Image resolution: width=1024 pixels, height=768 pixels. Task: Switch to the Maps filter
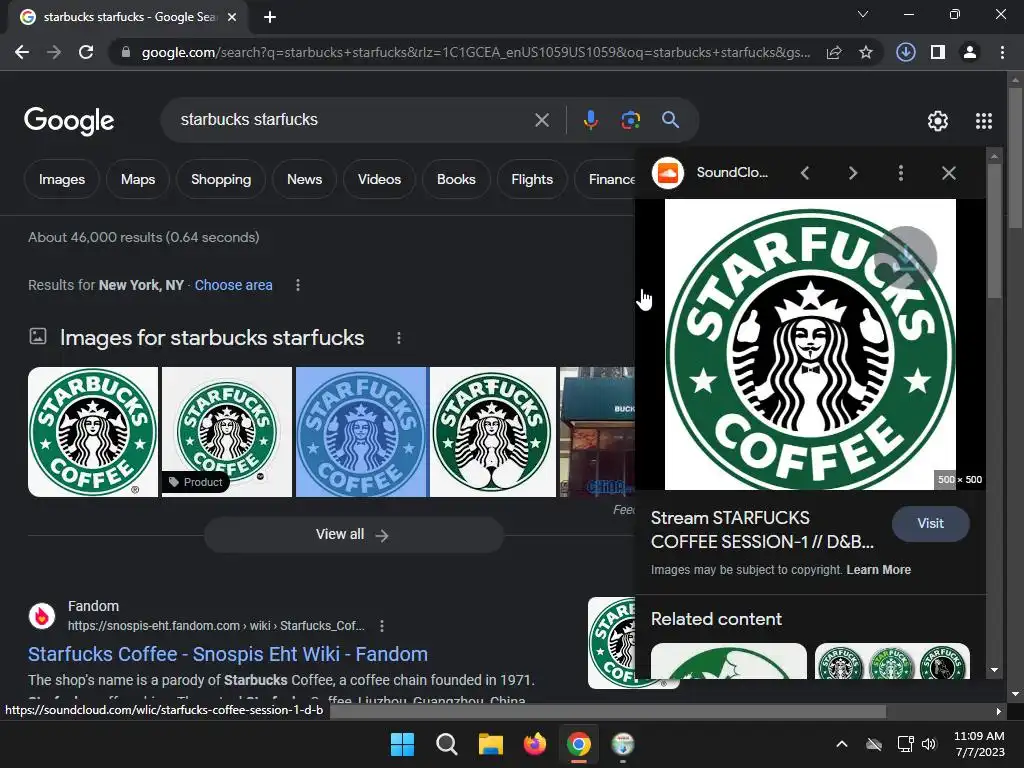click(138, 179)
